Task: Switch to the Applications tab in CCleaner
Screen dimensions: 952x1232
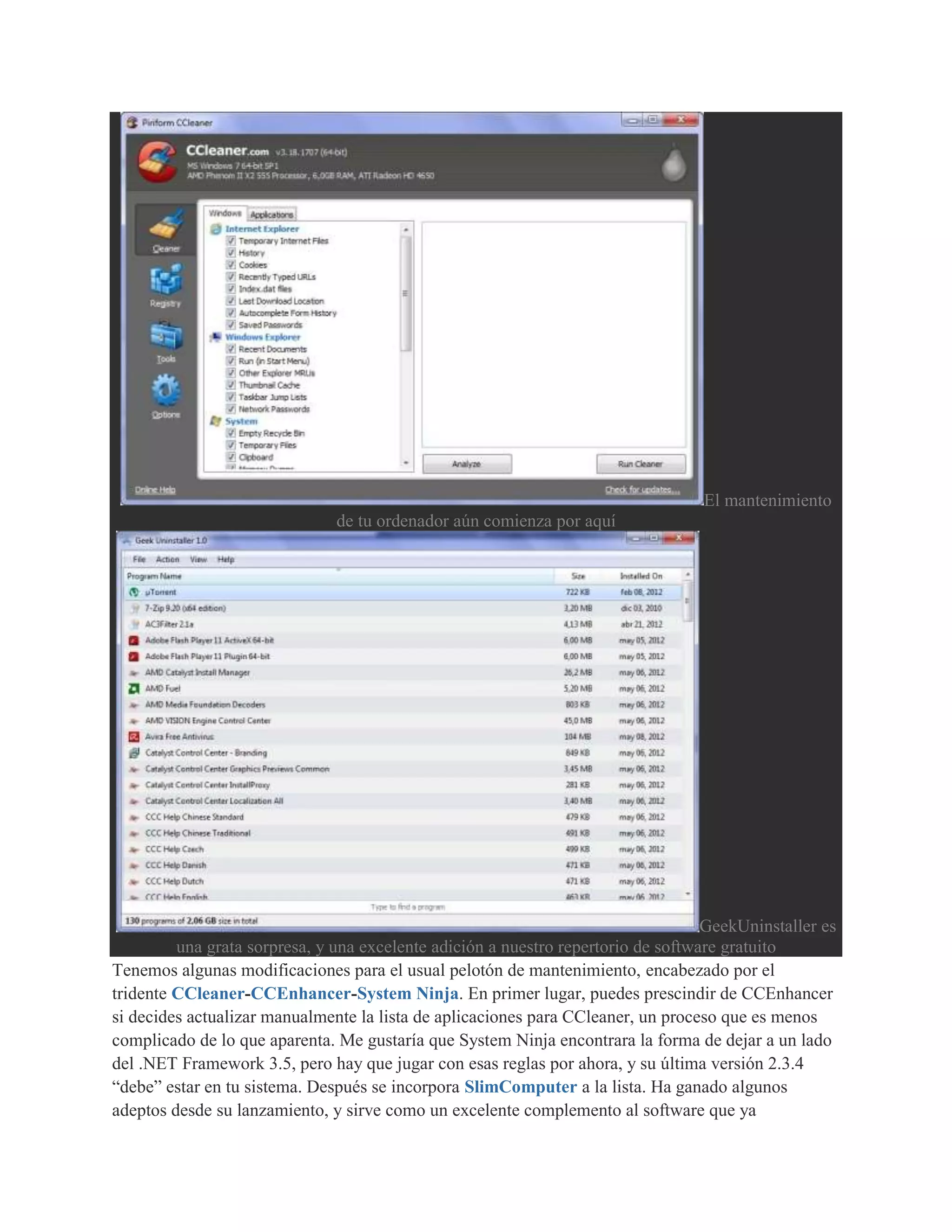Action: pos(272,214)
